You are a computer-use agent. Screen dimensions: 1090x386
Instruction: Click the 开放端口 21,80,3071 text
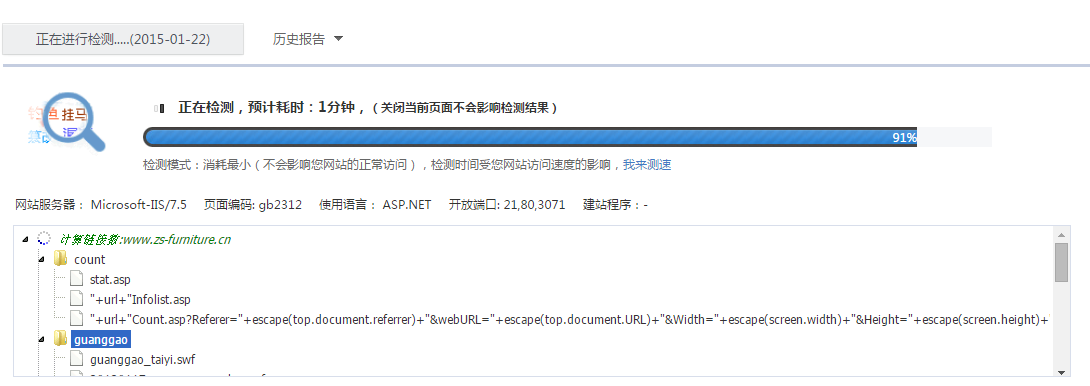click(x=507, y=204)
